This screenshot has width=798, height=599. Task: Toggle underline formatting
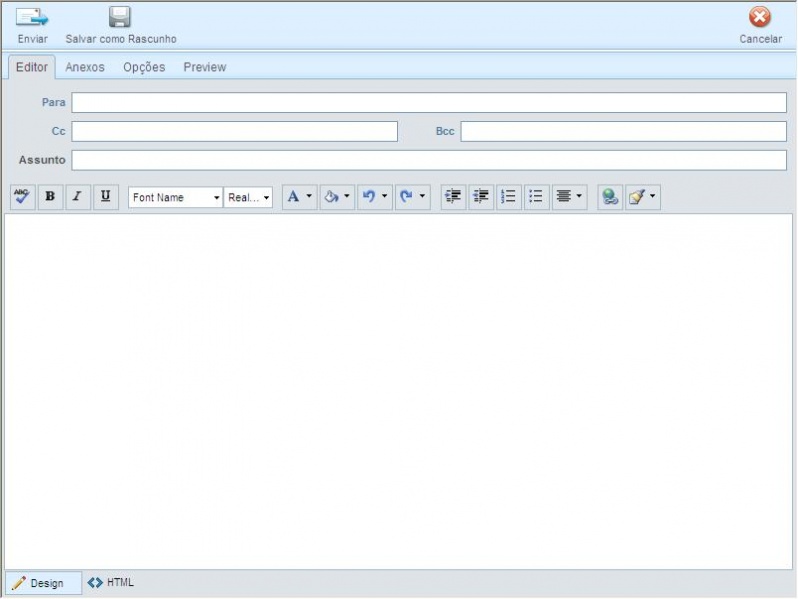point(106,197)
